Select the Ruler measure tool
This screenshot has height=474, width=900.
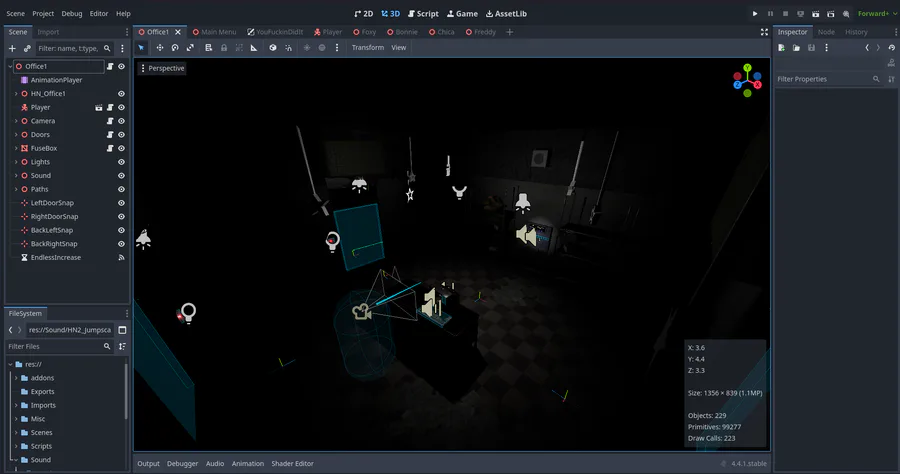click(254, 48)
